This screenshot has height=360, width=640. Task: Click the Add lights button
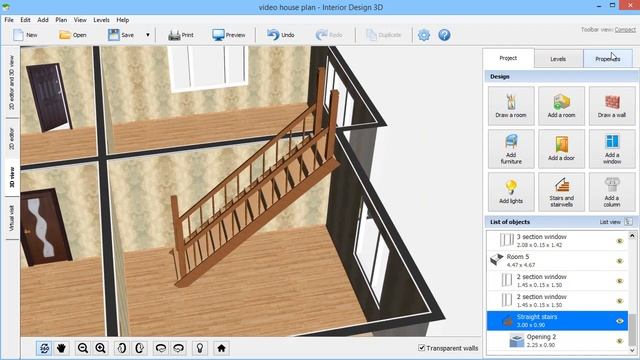click(511, 192)
